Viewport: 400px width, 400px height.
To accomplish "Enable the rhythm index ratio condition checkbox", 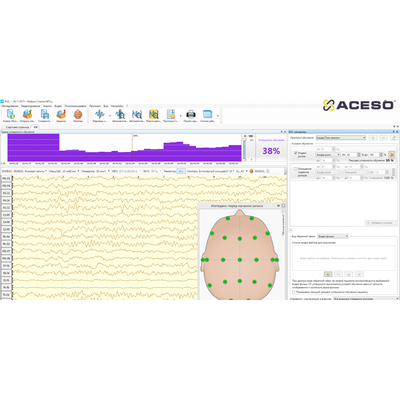I will (296, 169).
